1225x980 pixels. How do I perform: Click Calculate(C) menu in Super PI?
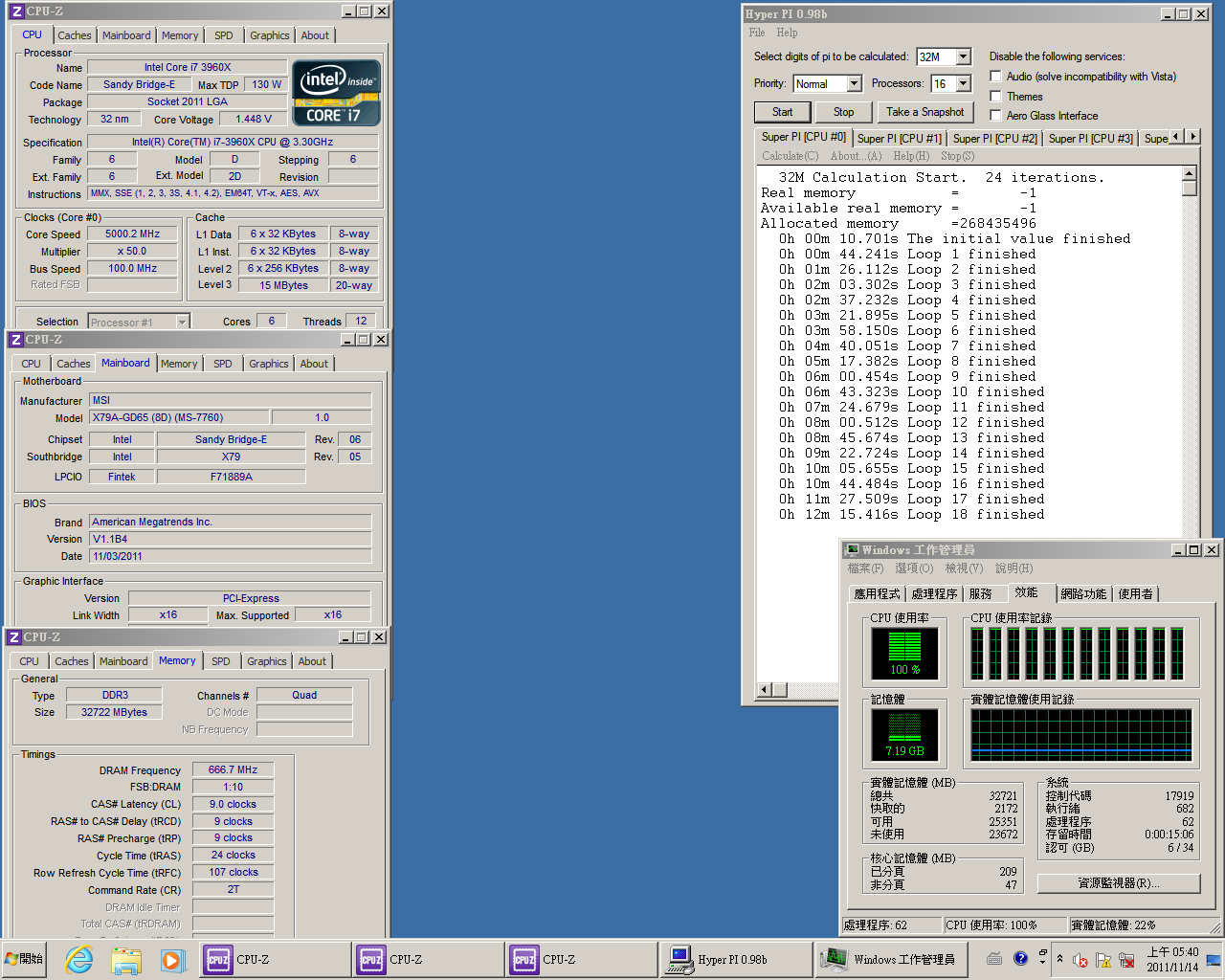pyautogui.click(x=791, y=156)
